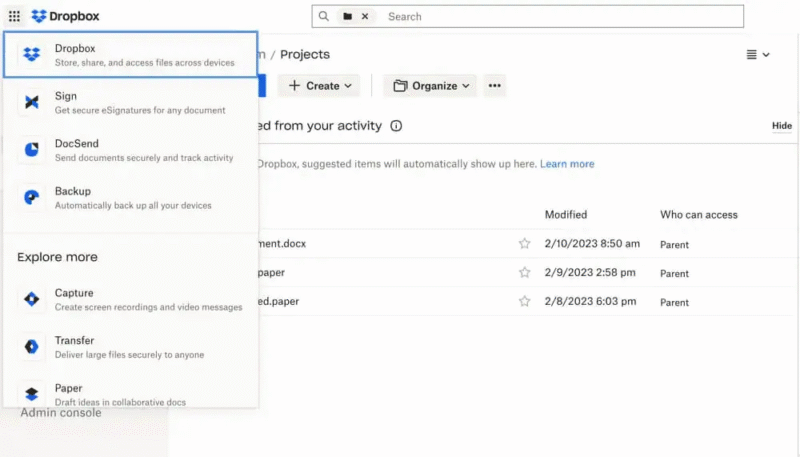Click the Who can access column header
The width and height of the screenshot is (800, 457).
[698, 215]
